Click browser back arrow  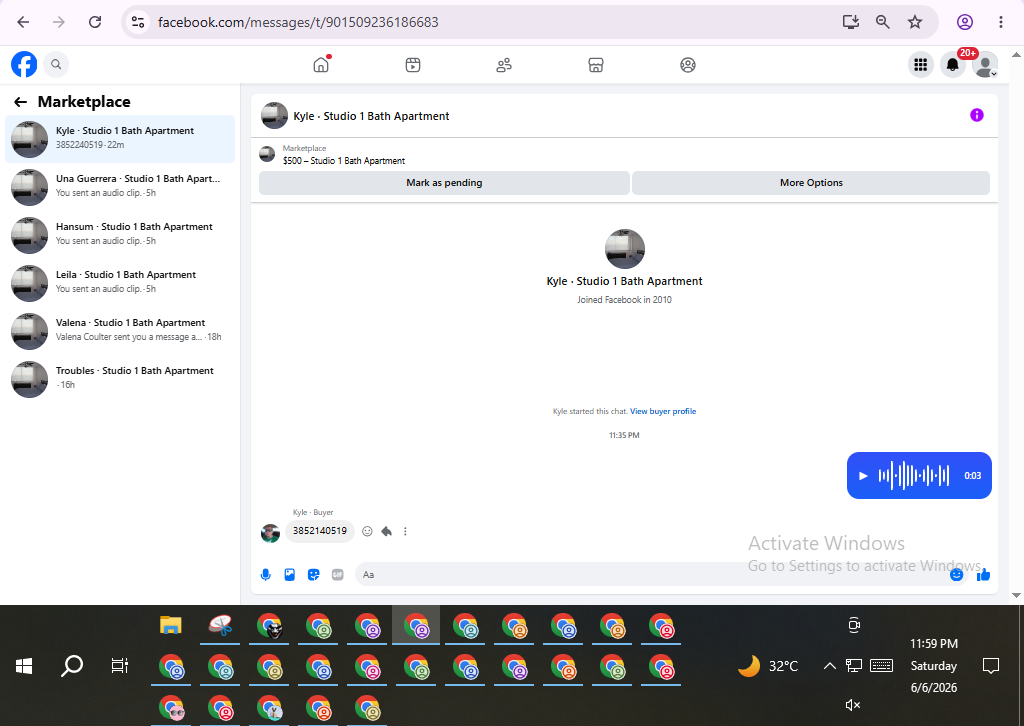(24, 22)
